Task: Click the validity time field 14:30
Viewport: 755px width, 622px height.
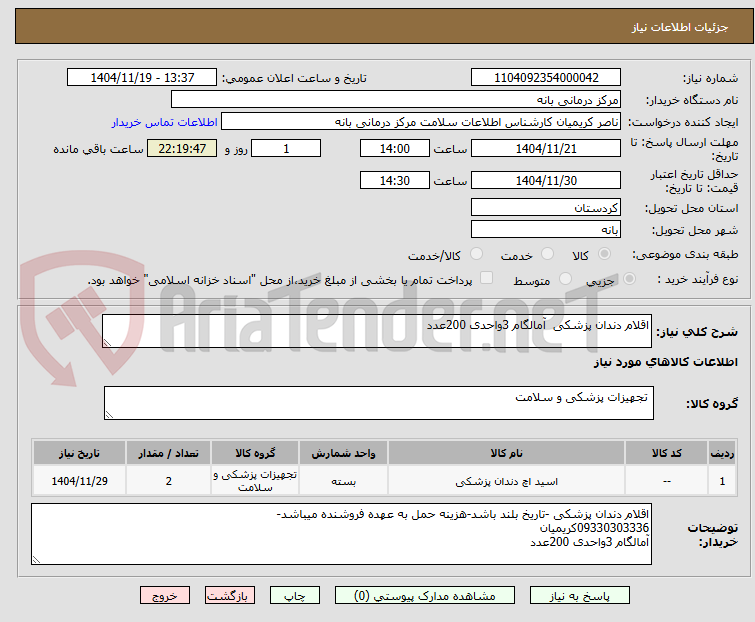Action: (x=395, y=181)
